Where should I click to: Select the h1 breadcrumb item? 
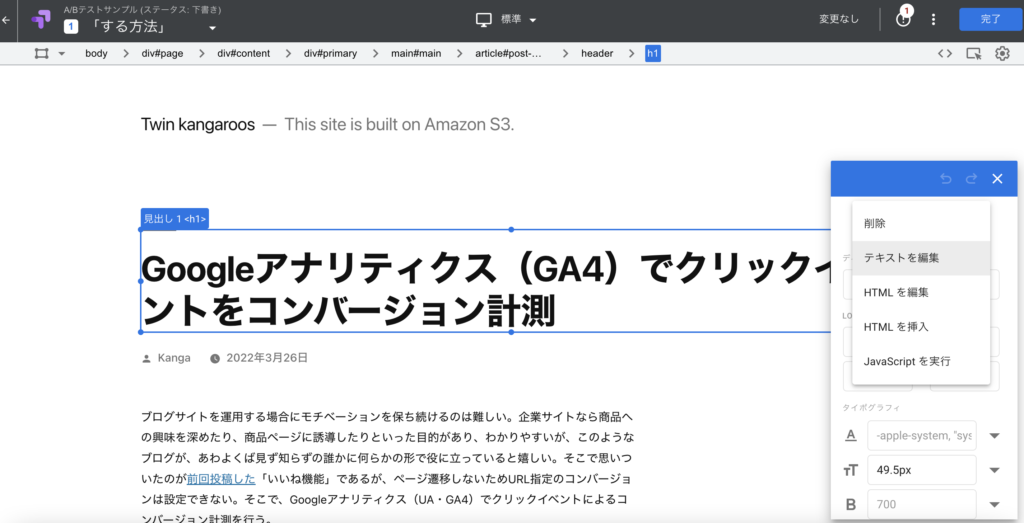click(x=653, y=54)
